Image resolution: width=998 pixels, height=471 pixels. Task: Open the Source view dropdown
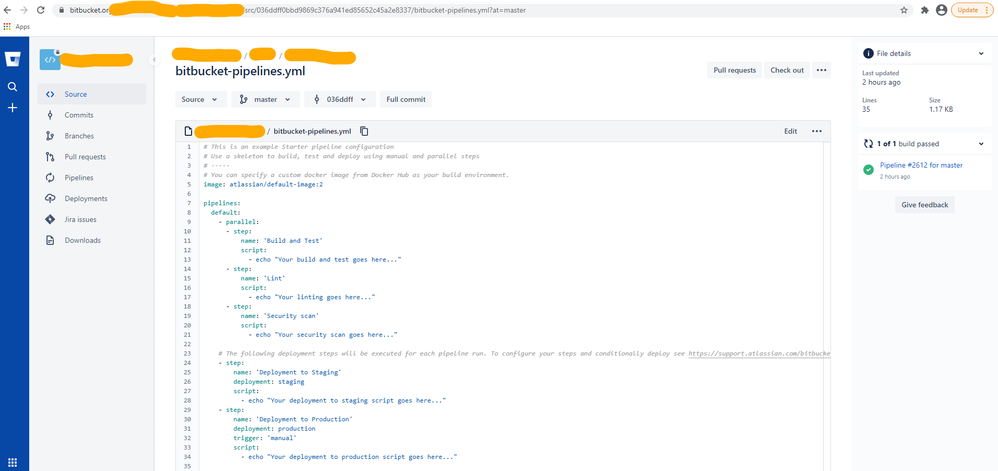(200, 99)
